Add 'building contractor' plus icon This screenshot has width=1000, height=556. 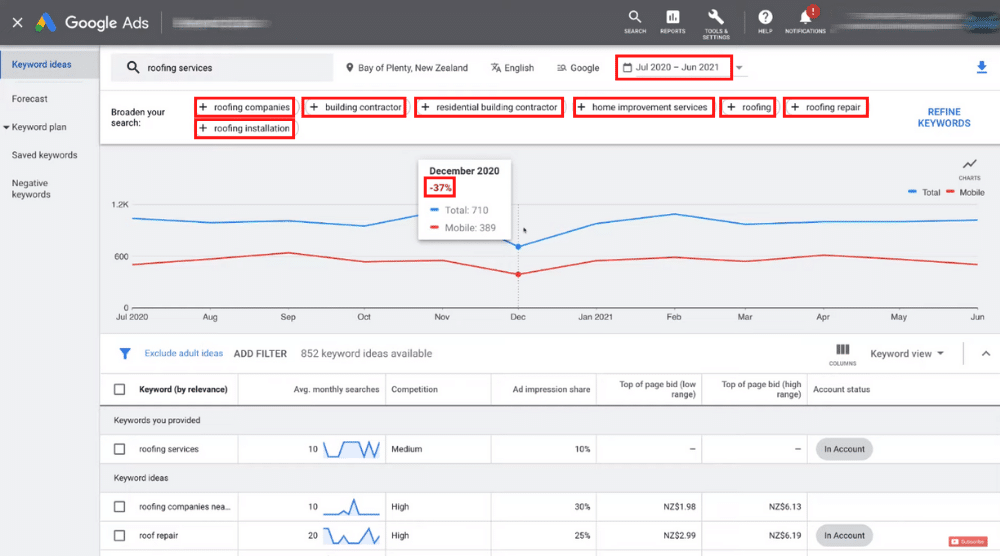(314, 107)
